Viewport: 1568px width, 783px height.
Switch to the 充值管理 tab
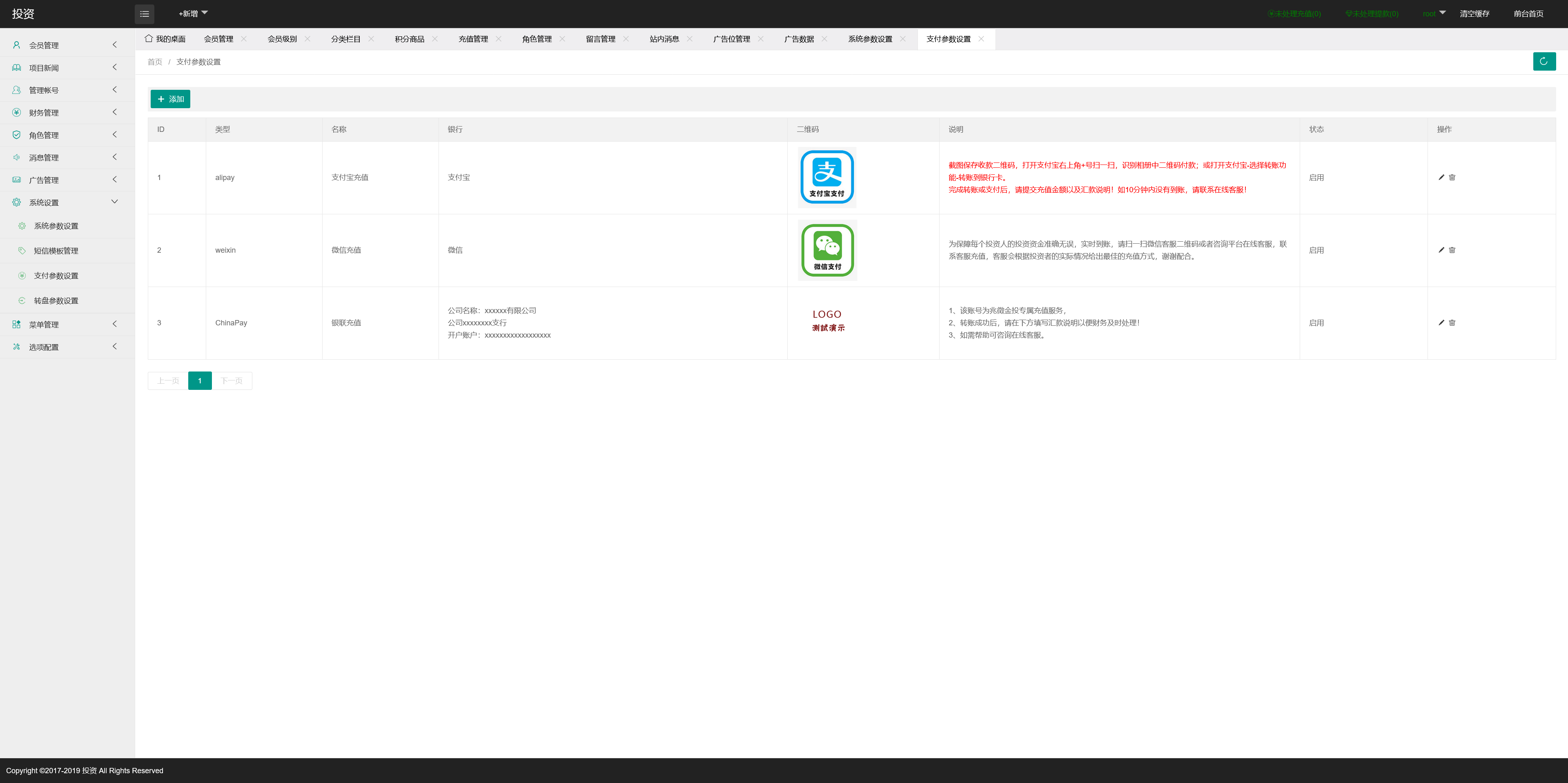pyautogui.click(x=473, y=39)
